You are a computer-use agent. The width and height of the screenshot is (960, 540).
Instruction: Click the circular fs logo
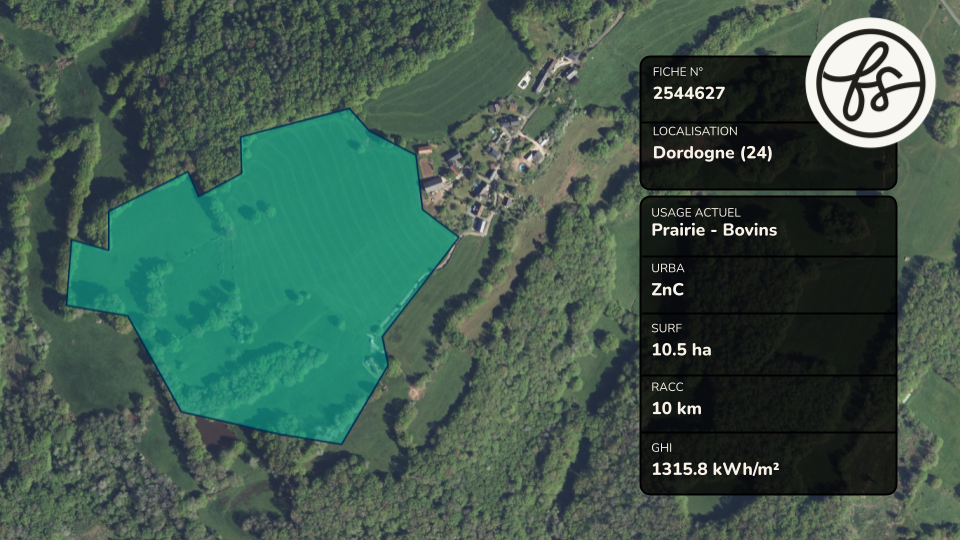870,83
